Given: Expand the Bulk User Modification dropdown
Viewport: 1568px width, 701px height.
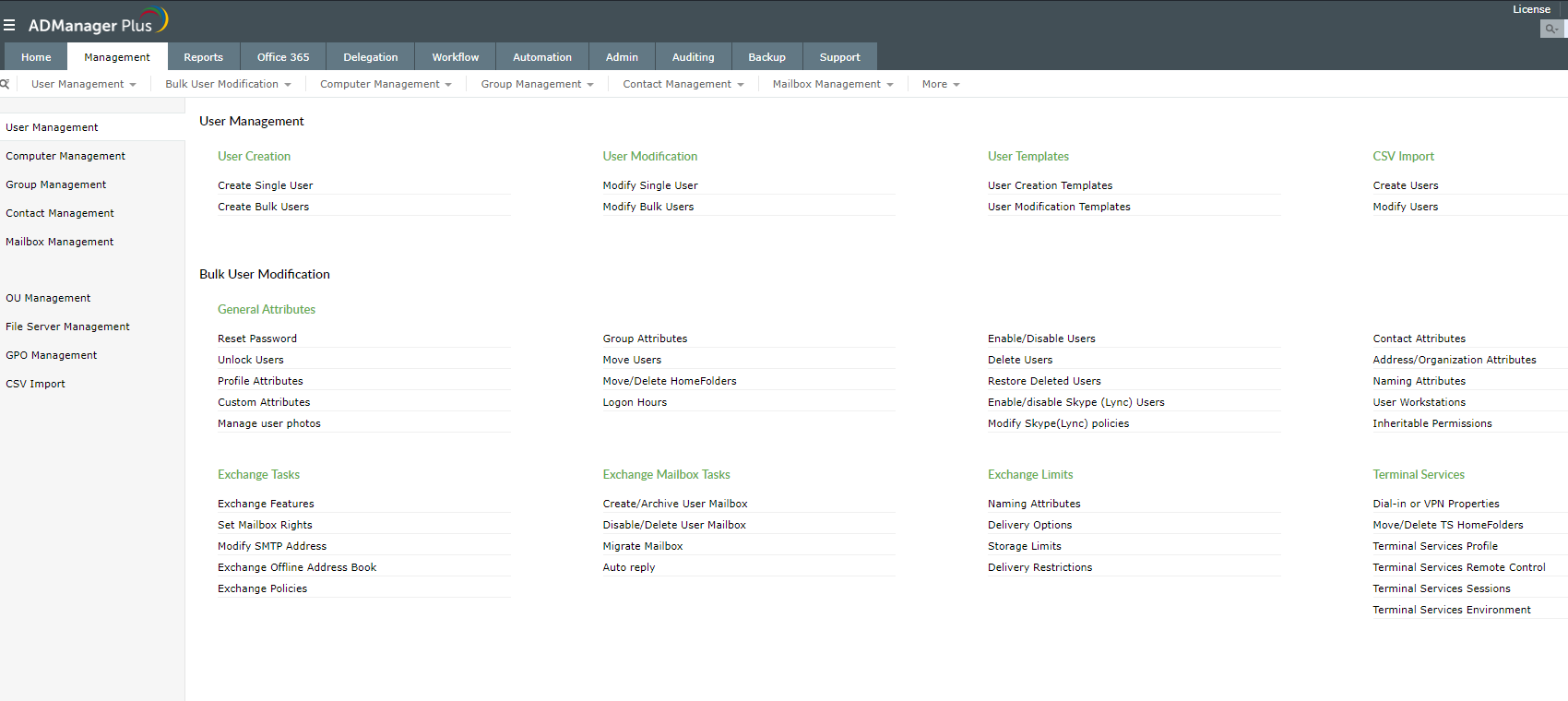Looking at the screenshot, I should click(228, 84).
